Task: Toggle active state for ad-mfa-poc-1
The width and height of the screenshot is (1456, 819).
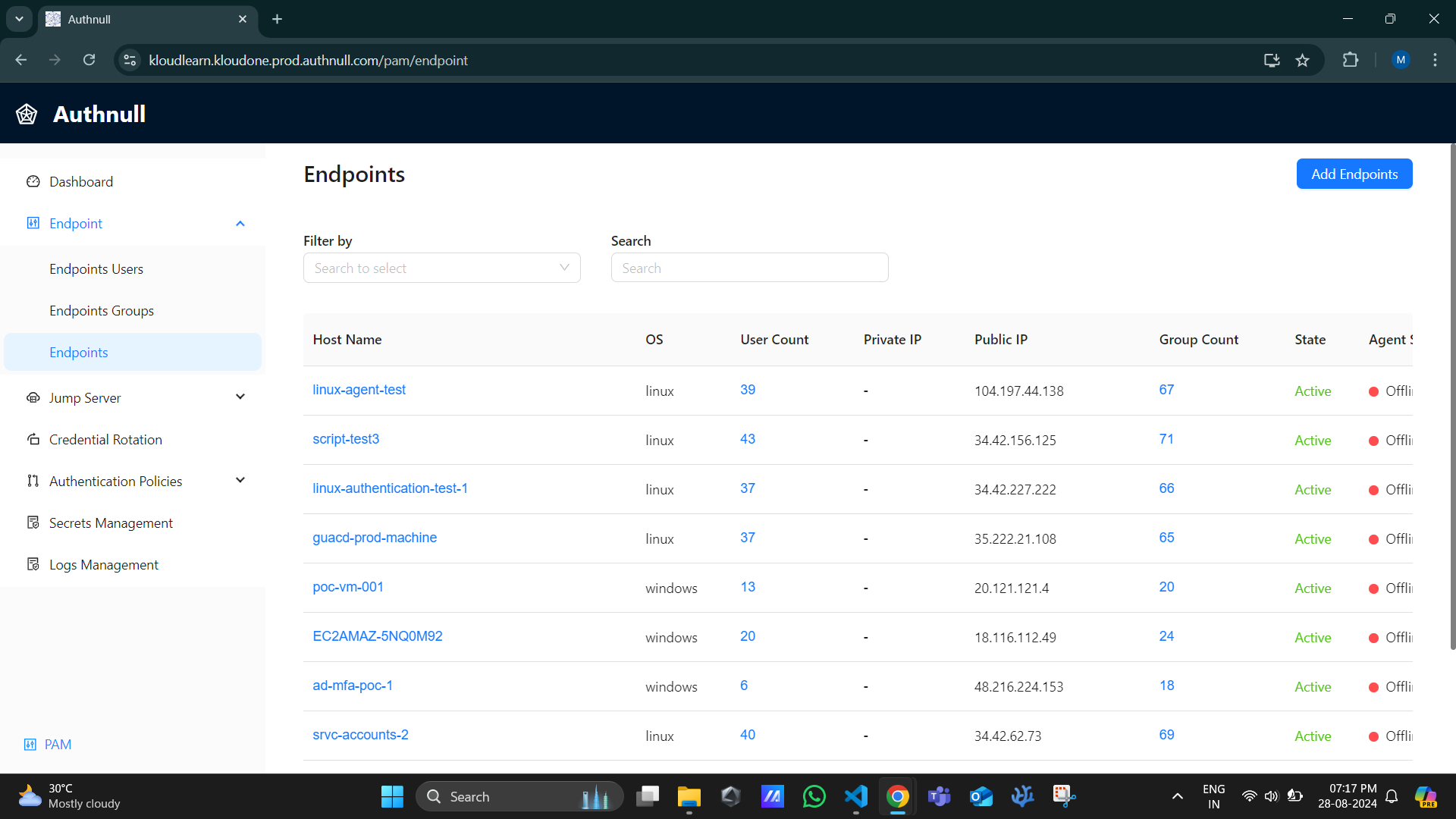Action: click(1312, 687)
